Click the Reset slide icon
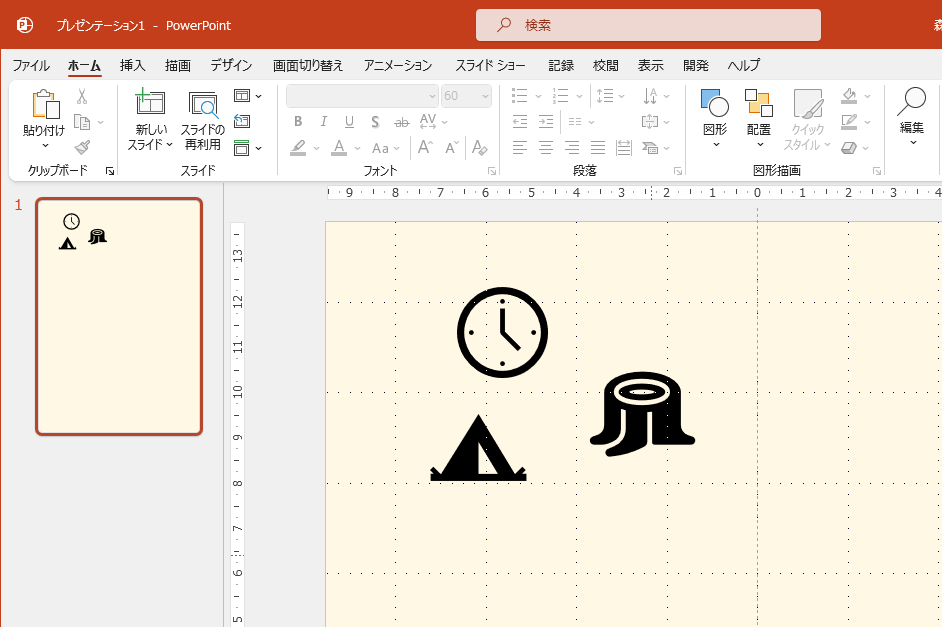The image size is (942, 627). (242, 121)
